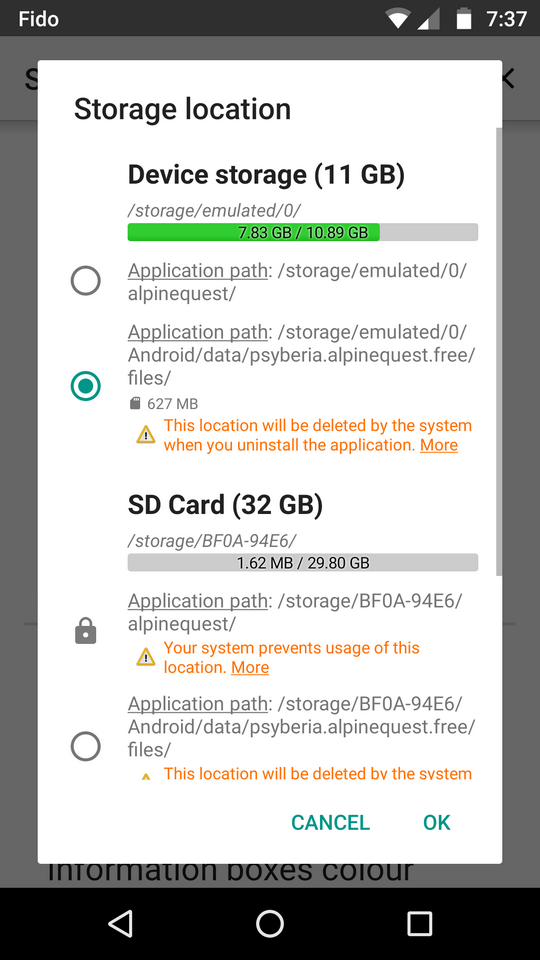Tap the recent apps square button
This screenshot has height=960, width=540.
click(419, 923)
